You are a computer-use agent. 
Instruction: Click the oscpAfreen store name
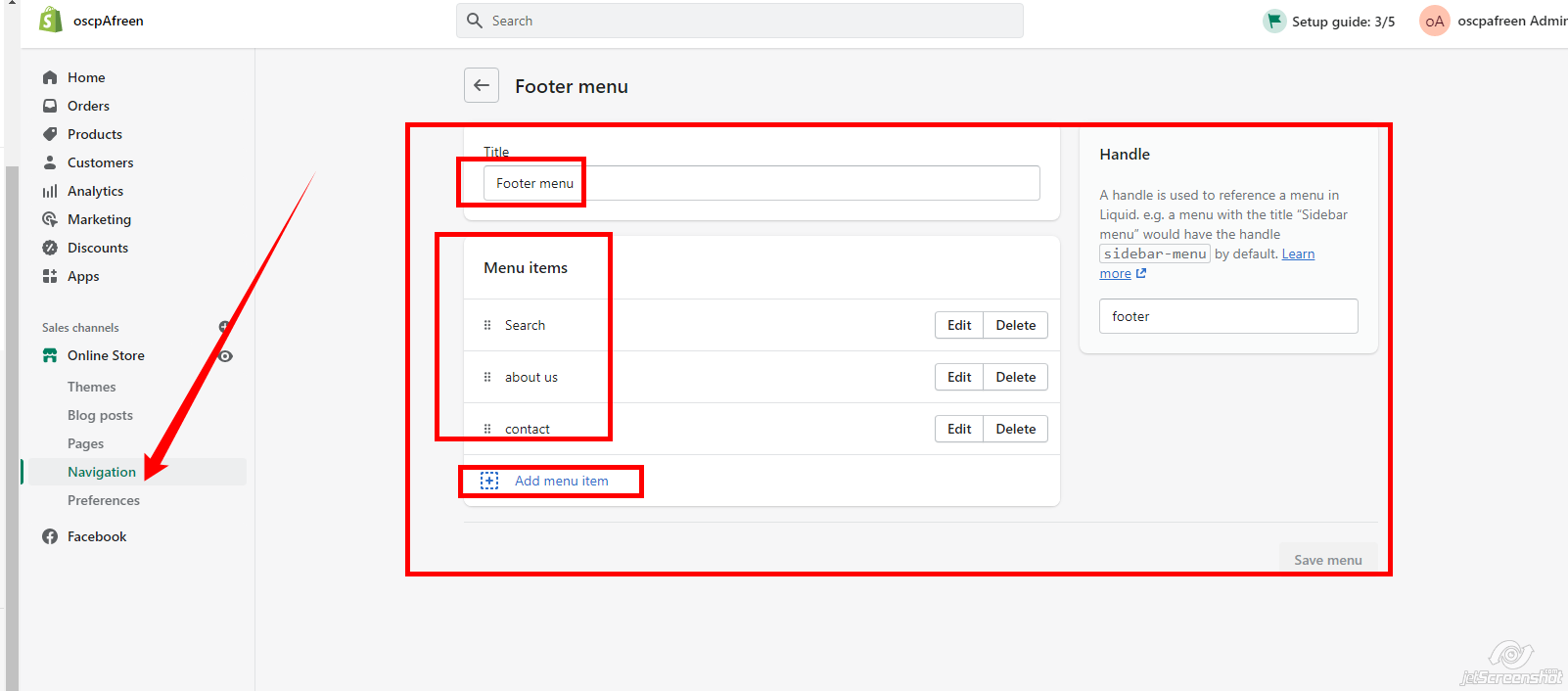pyautogui.click(x=109, y=21)
